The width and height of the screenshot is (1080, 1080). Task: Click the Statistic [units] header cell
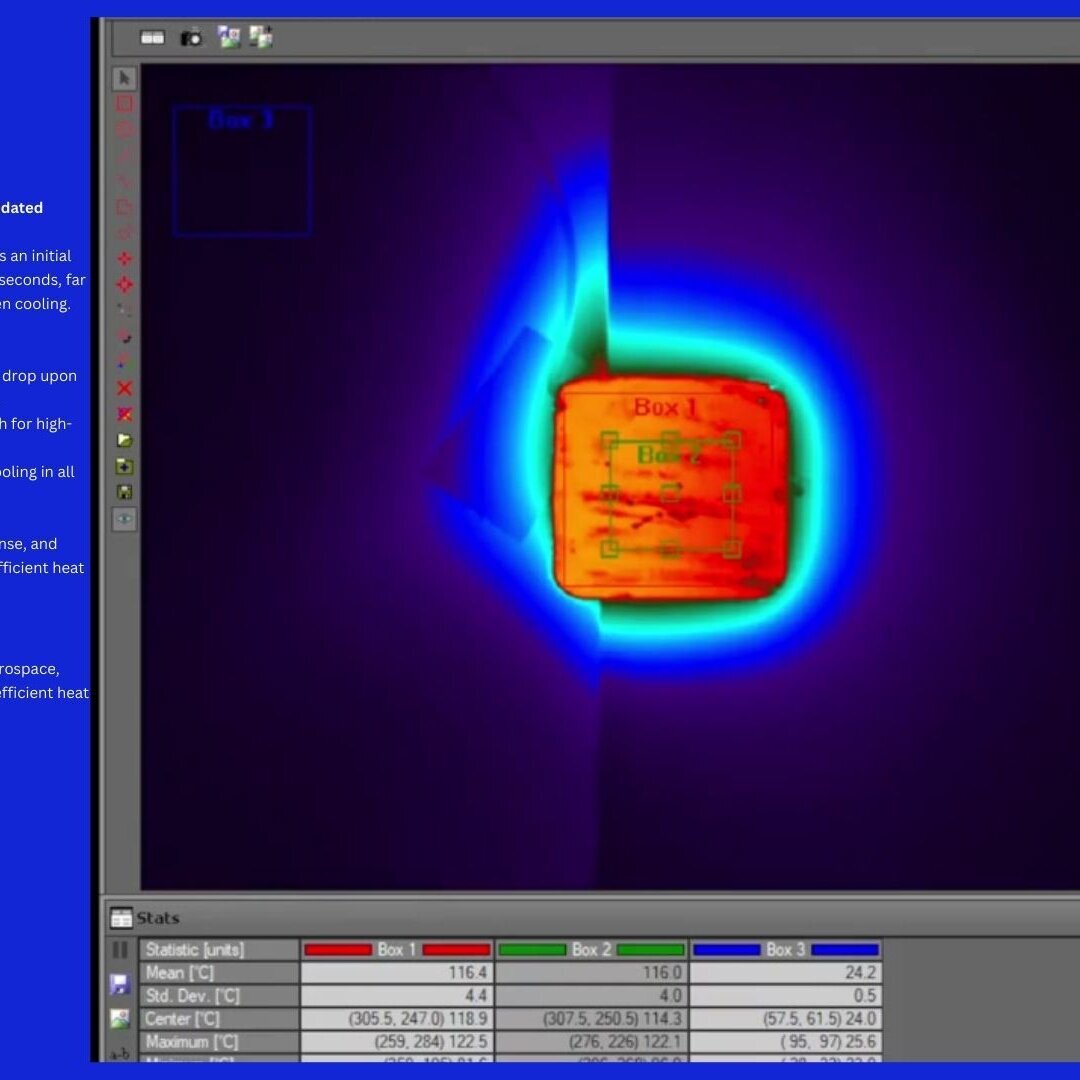click(219, 950)
